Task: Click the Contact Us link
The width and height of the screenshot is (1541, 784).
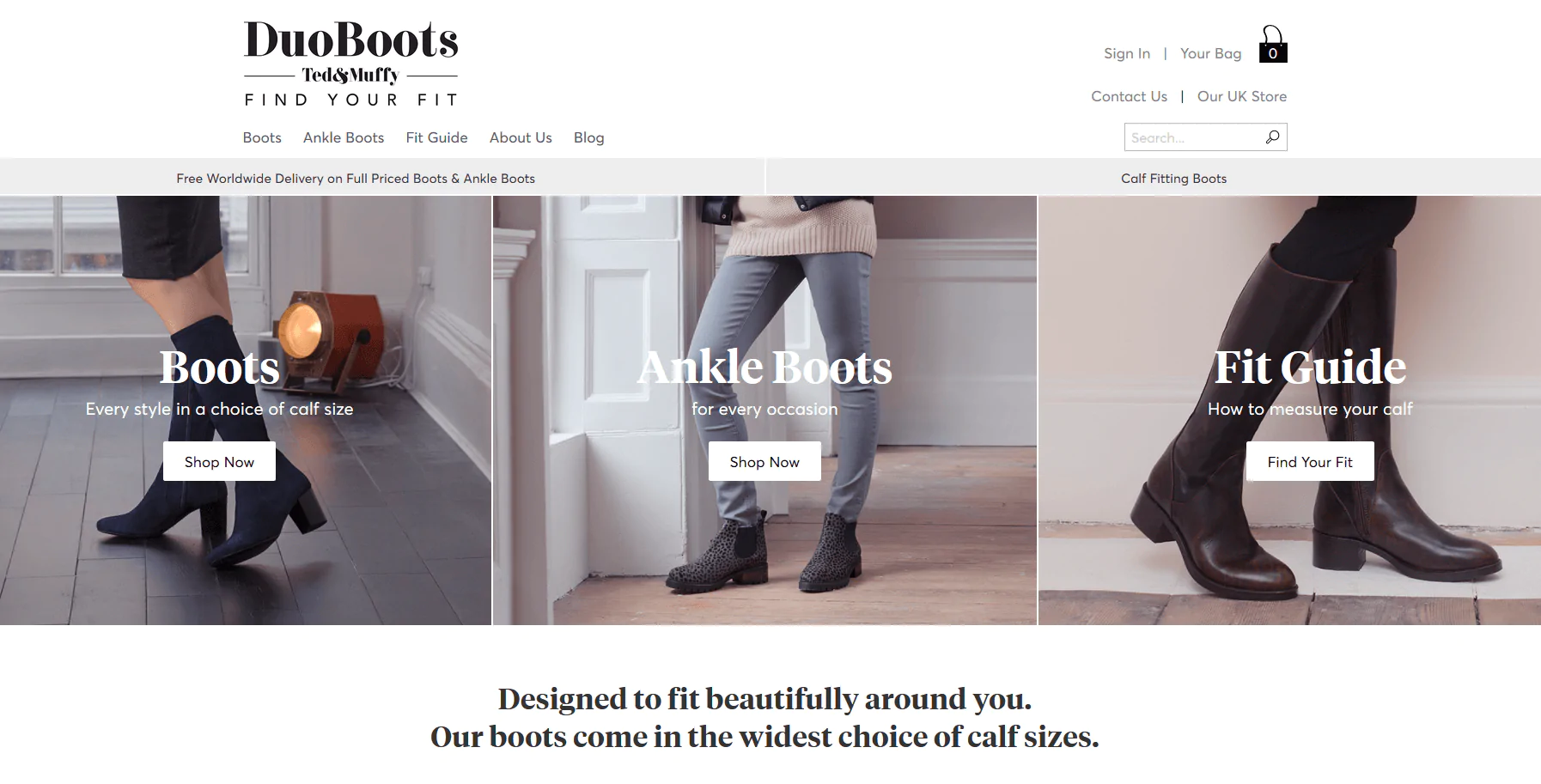Action: (1129, 96)
